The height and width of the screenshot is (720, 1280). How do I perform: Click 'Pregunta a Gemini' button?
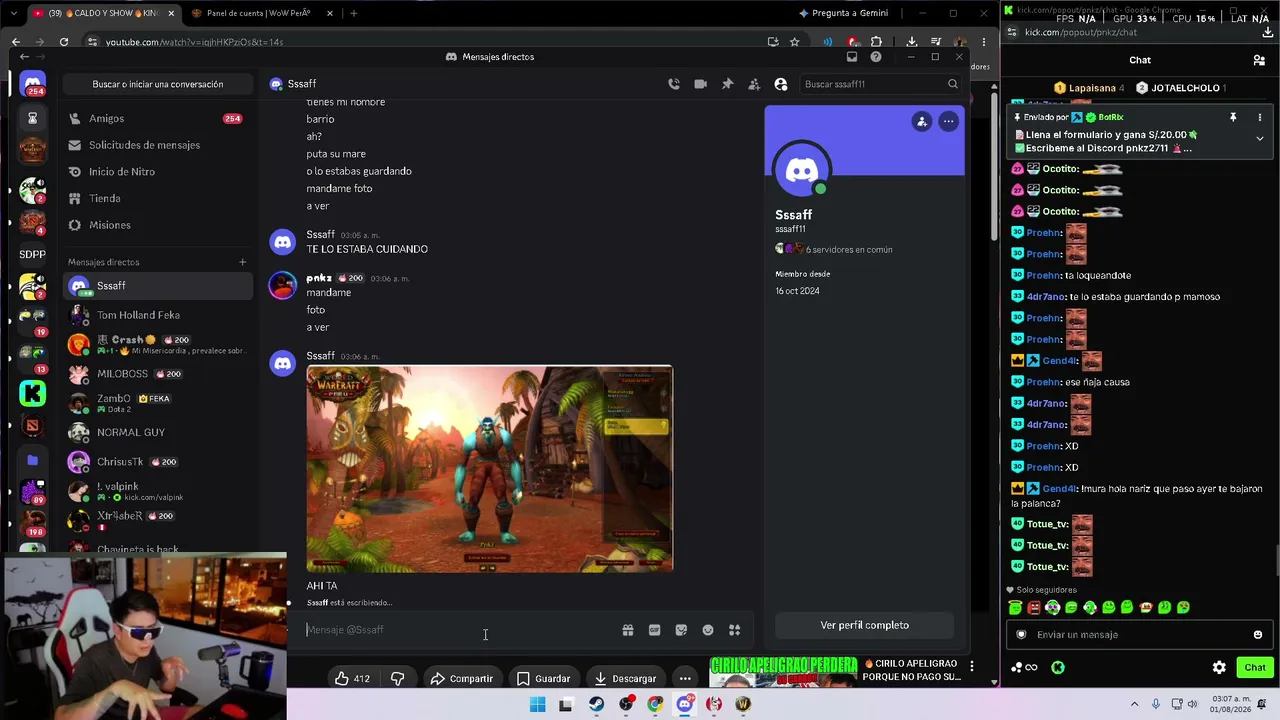[843, 13]
